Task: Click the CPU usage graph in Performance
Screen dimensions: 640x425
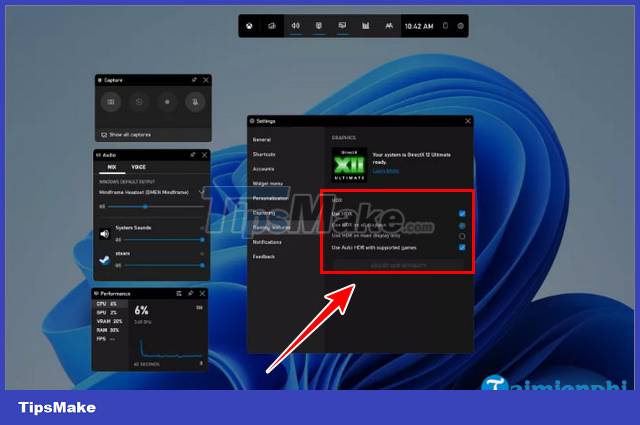Action: pyautogui.click(x=169, y=347)
